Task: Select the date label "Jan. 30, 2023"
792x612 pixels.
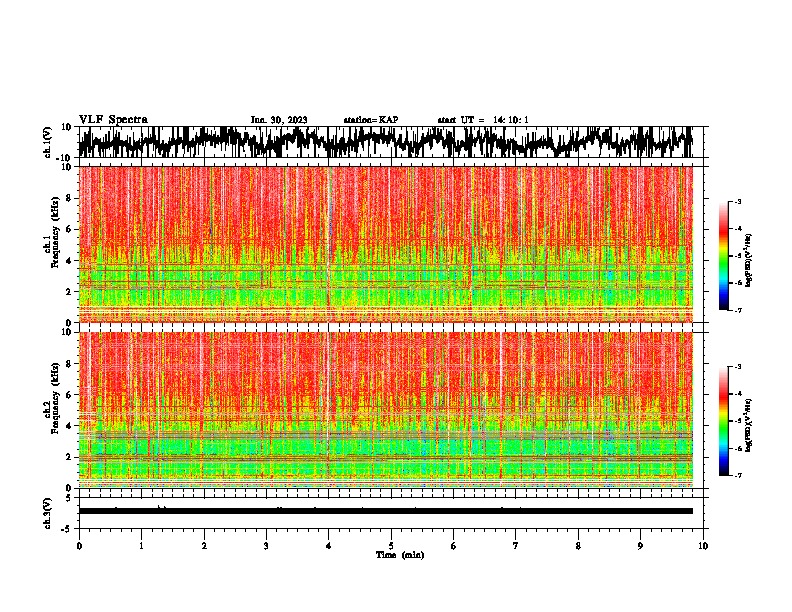Action: coord(279,120)
